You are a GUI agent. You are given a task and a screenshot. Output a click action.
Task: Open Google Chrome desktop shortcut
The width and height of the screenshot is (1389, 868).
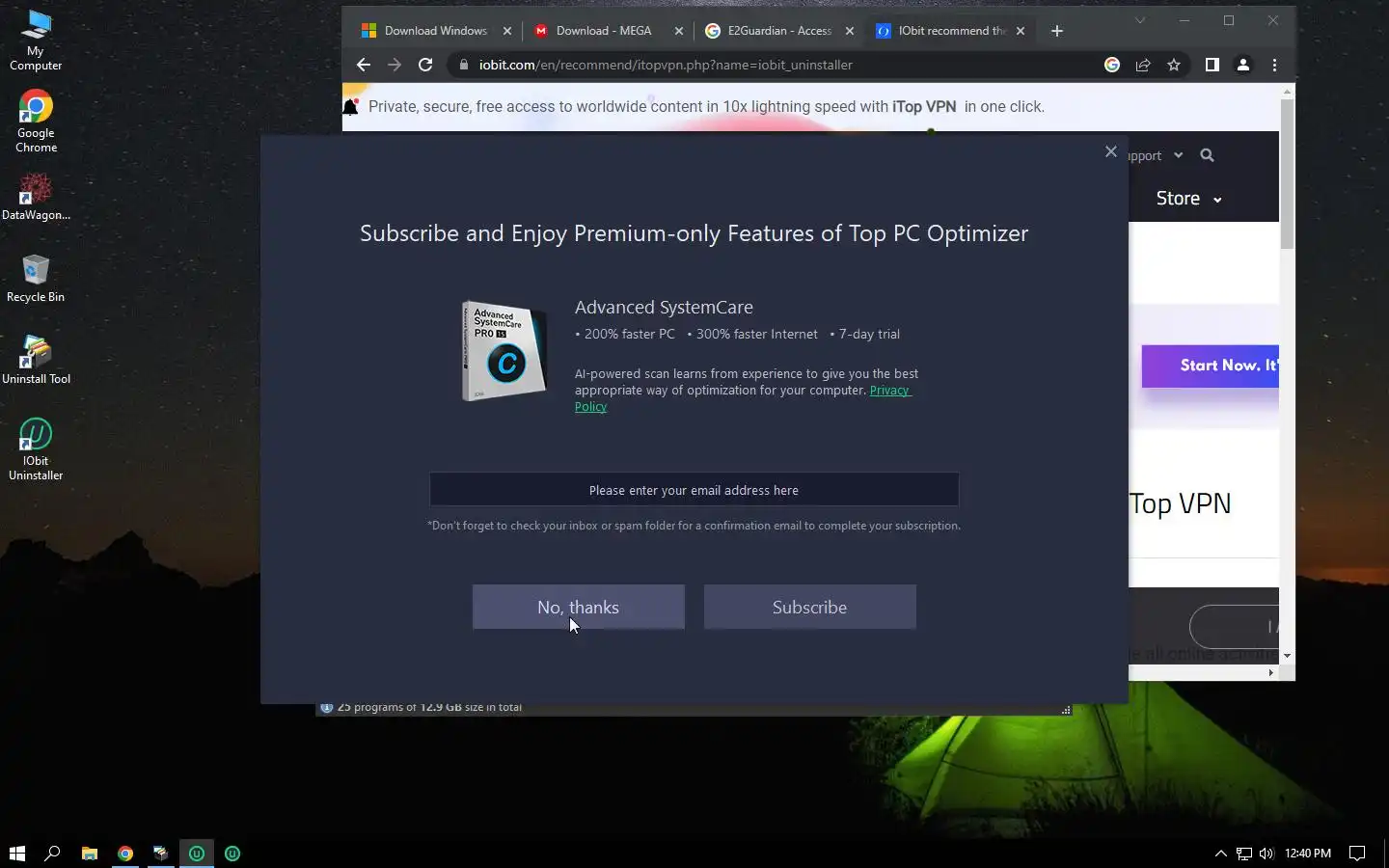coord(36,122)
